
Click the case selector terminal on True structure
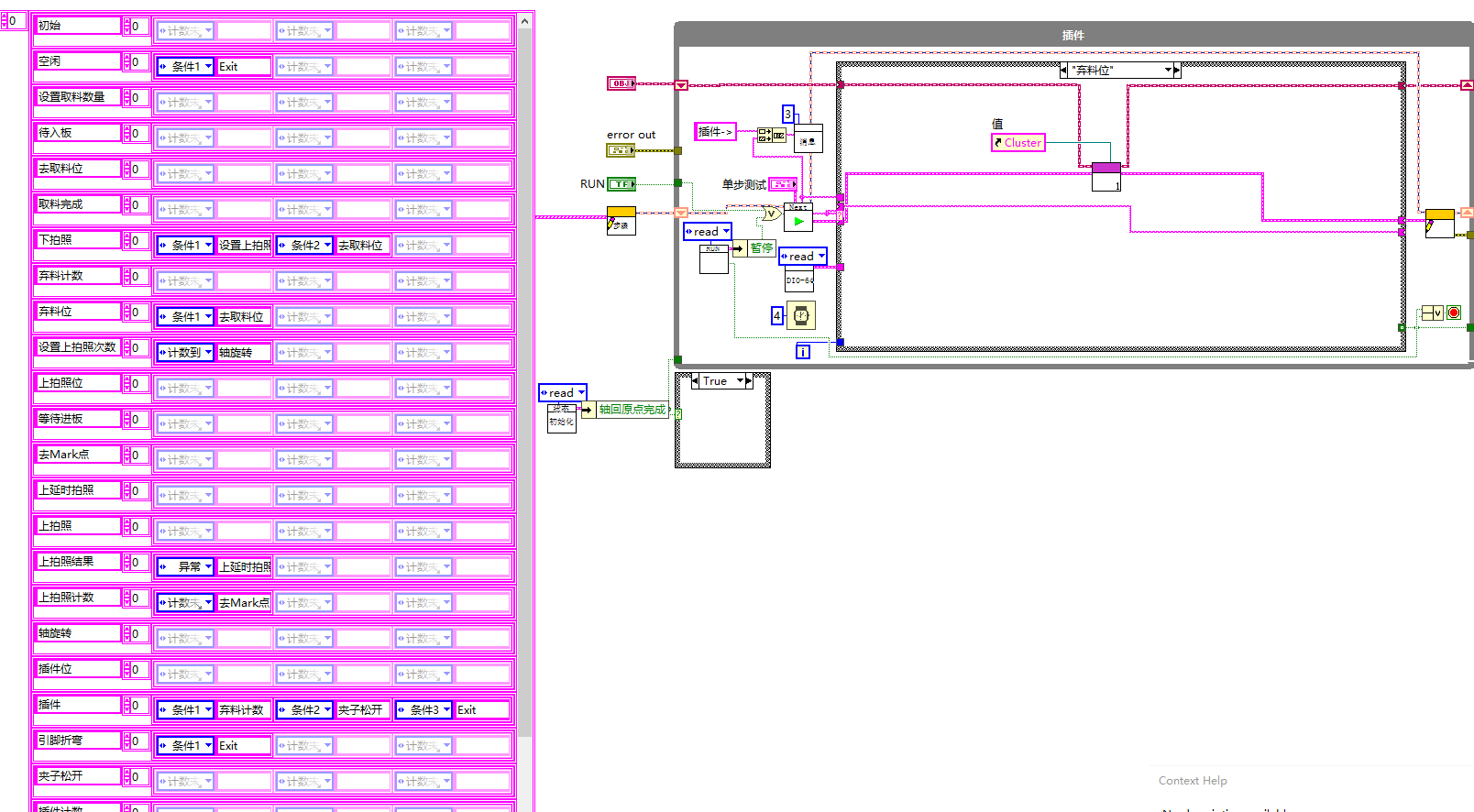click(678, 414)
